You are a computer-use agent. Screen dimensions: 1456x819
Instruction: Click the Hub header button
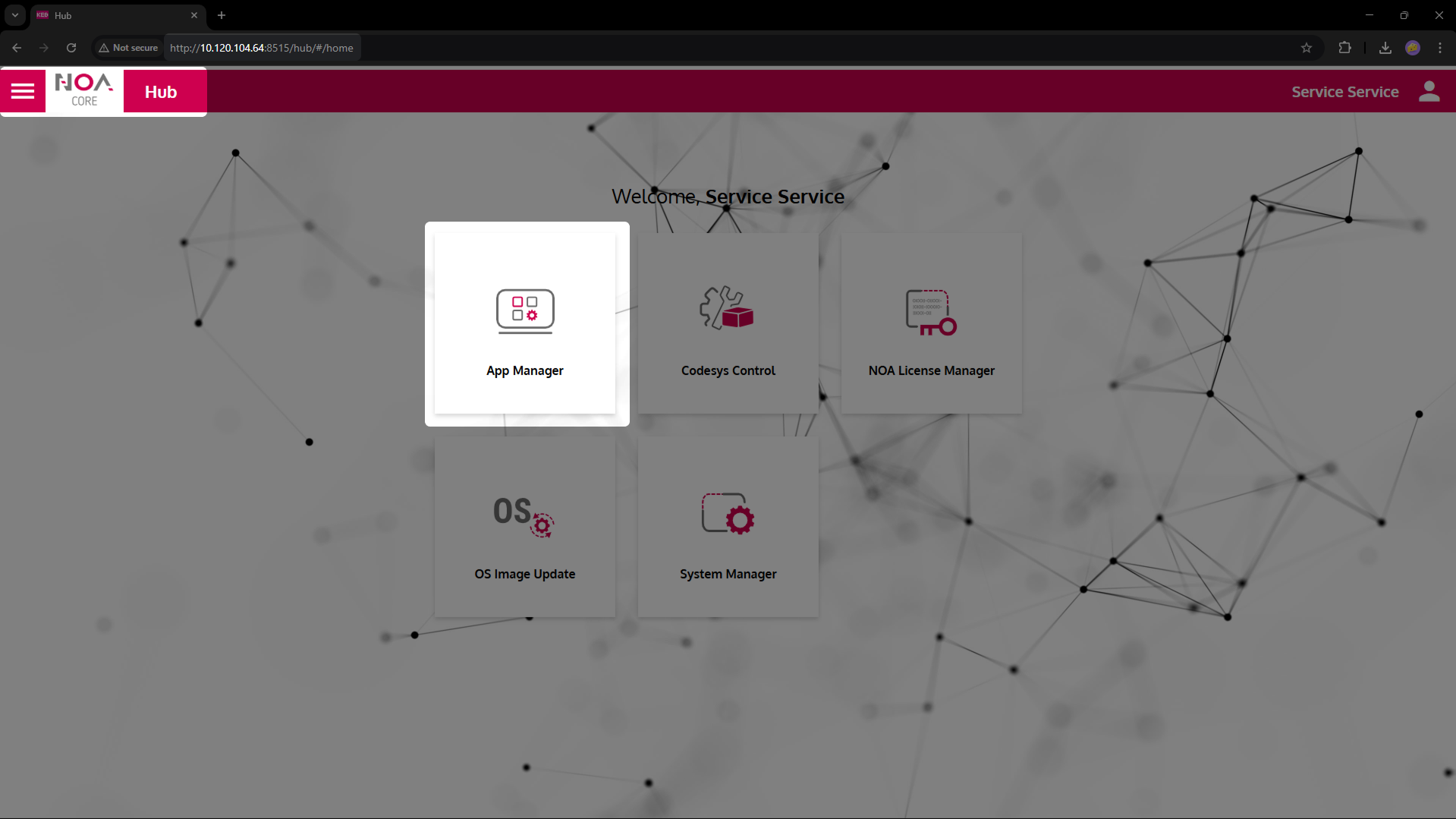click(161, 92)
